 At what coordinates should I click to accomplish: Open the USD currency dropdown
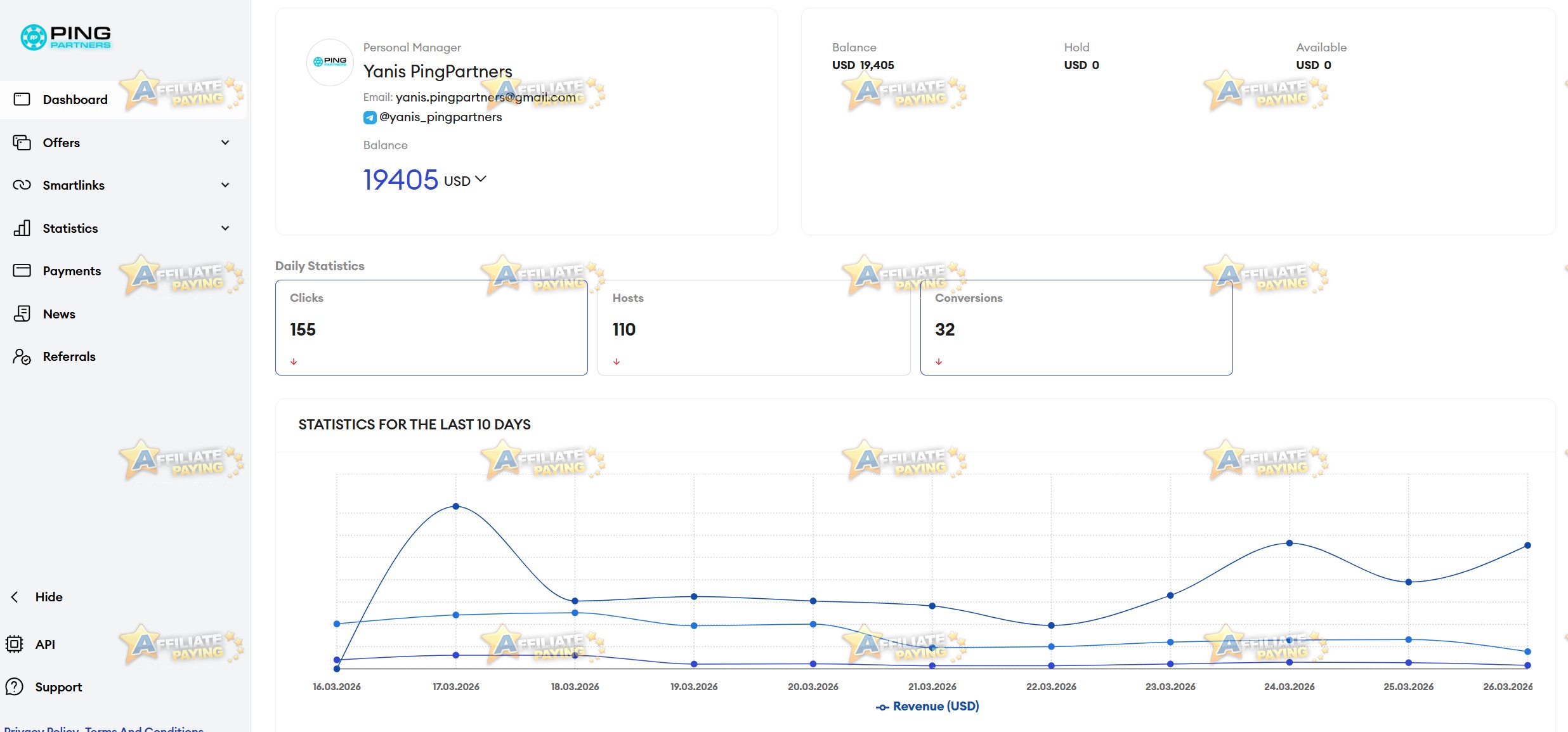[465, 180]
